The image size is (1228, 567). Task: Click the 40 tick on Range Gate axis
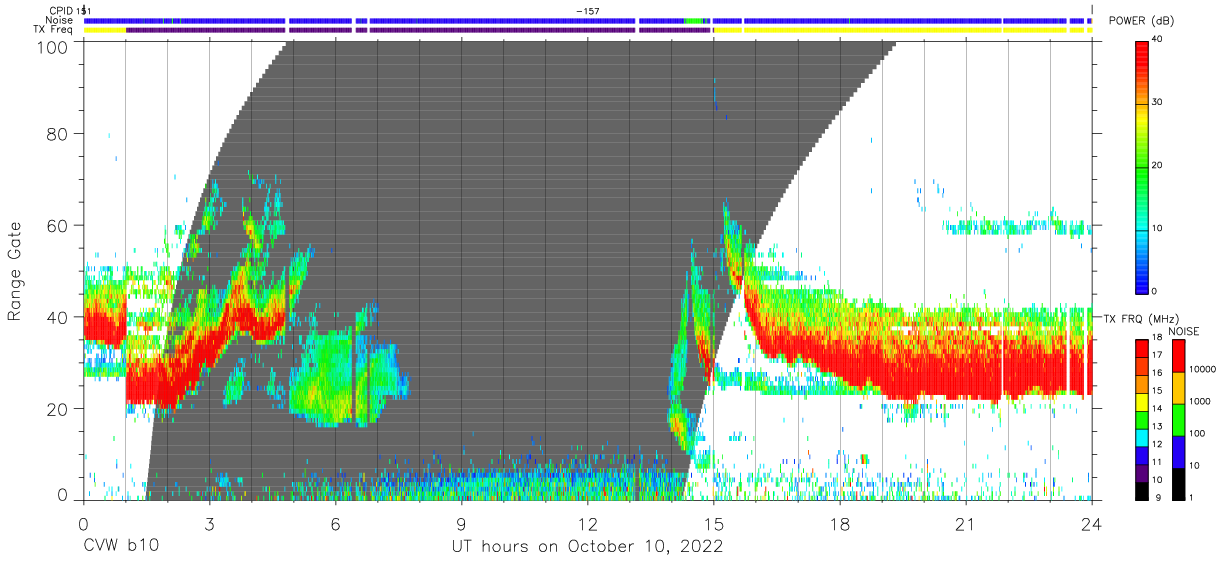(57, 317)
